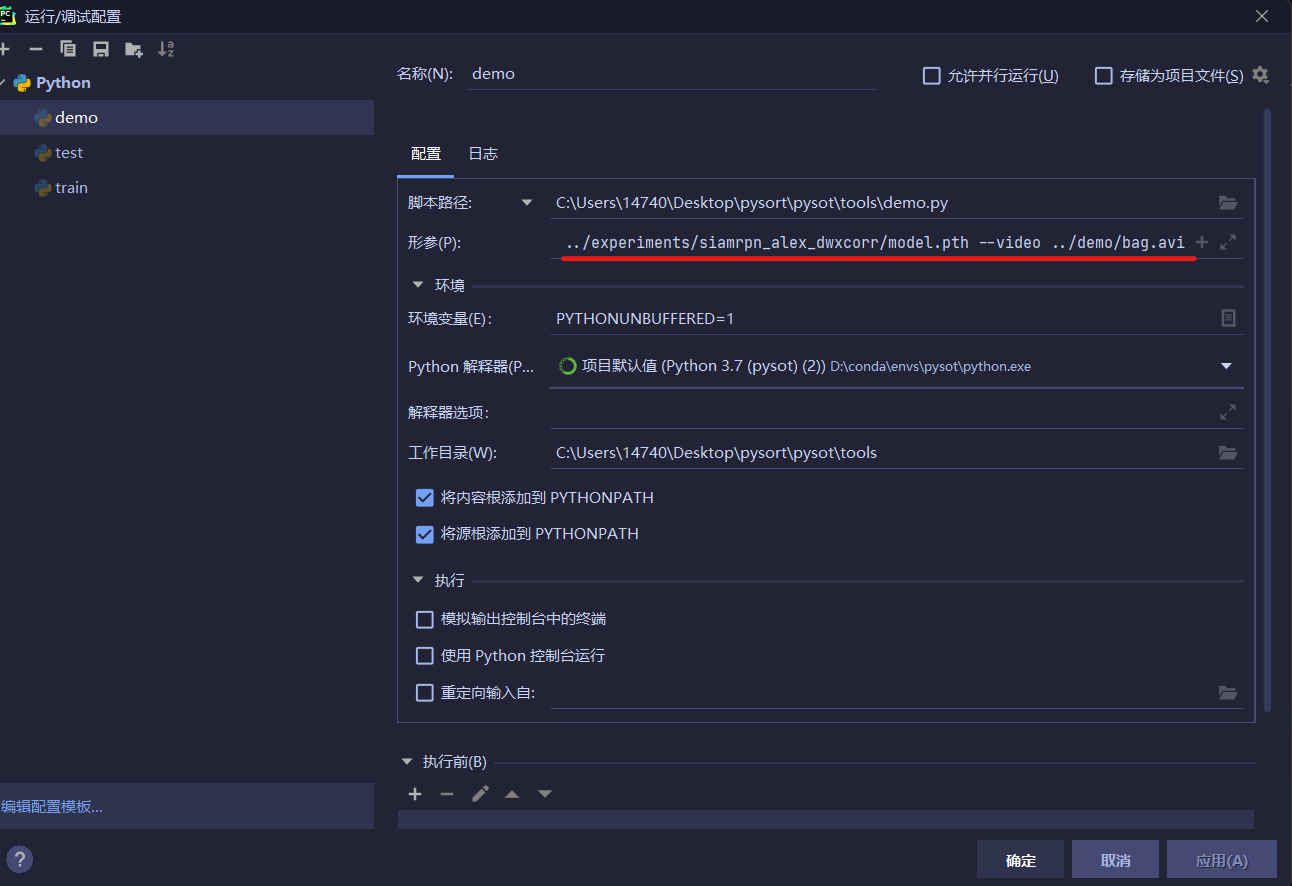
Task: Uncheck add source roots to PYTHONPATH
Action: click(x=425, y=534)
